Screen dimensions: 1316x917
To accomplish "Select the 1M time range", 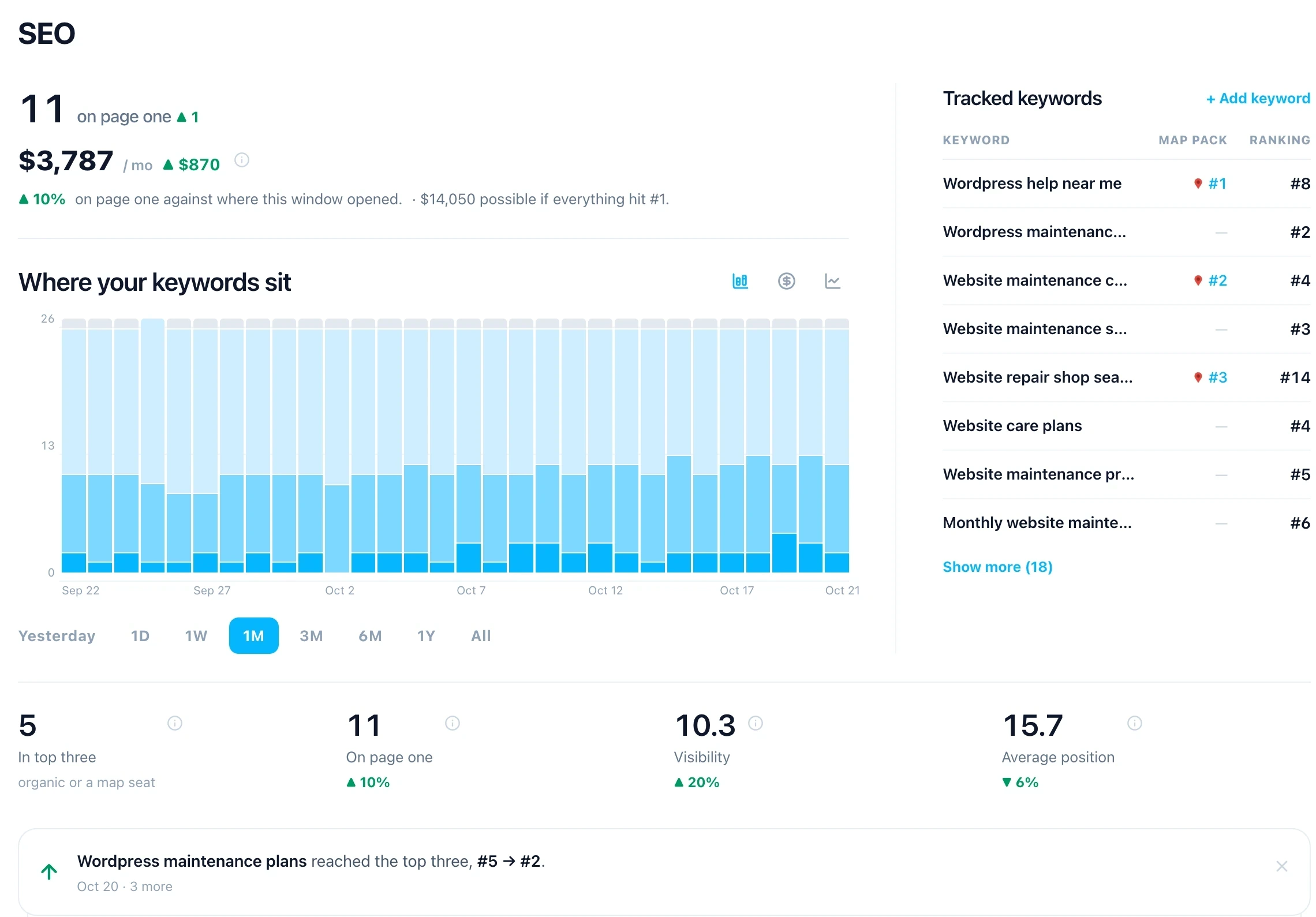I will 254,636.
